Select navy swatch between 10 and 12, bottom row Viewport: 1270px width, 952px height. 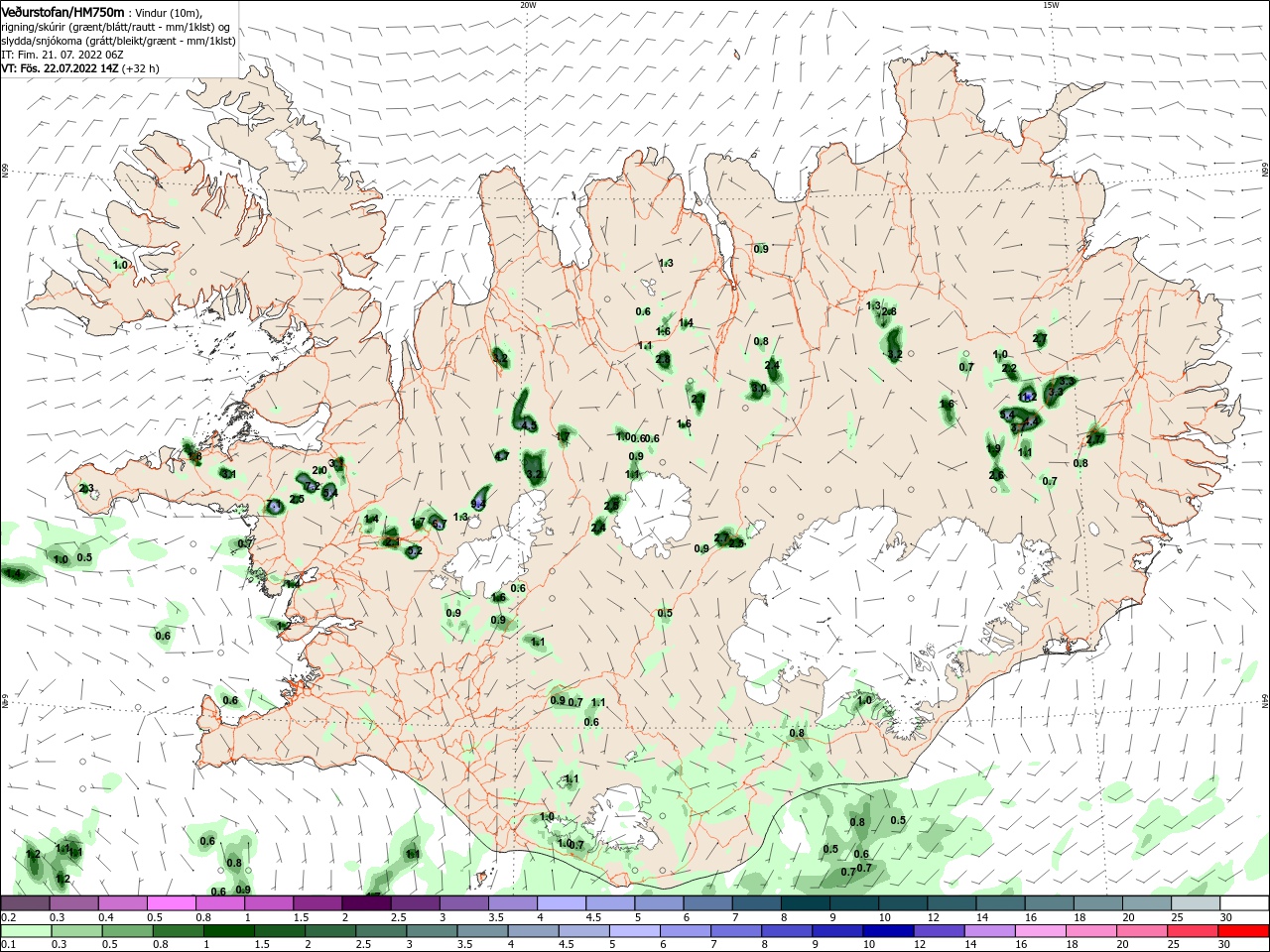coord(886,931)
